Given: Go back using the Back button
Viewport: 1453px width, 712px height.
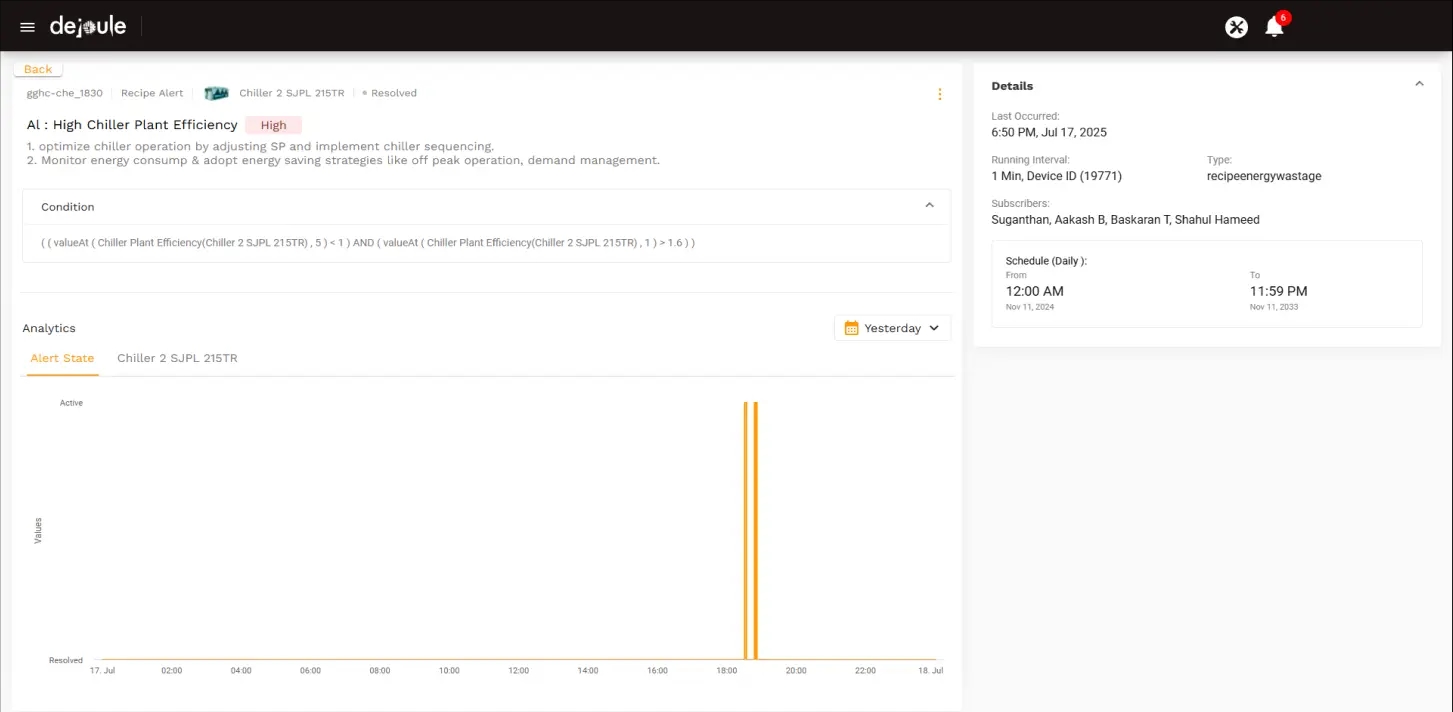Looking at the screenshot, I should coord(38,69).
